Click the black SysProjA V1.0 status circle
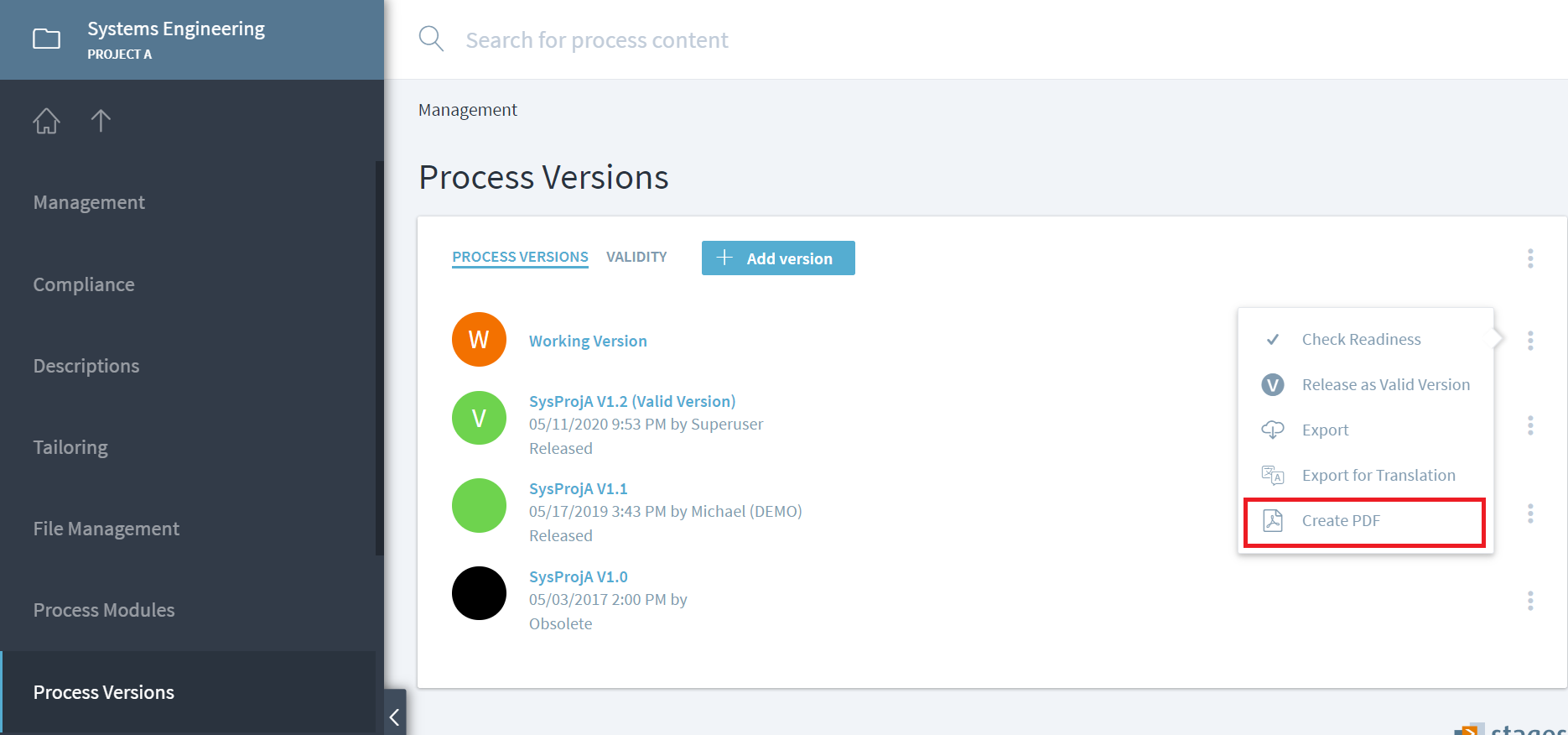Screen dimensions: 1568x735 pyautogui.click(x=479, y=593)
